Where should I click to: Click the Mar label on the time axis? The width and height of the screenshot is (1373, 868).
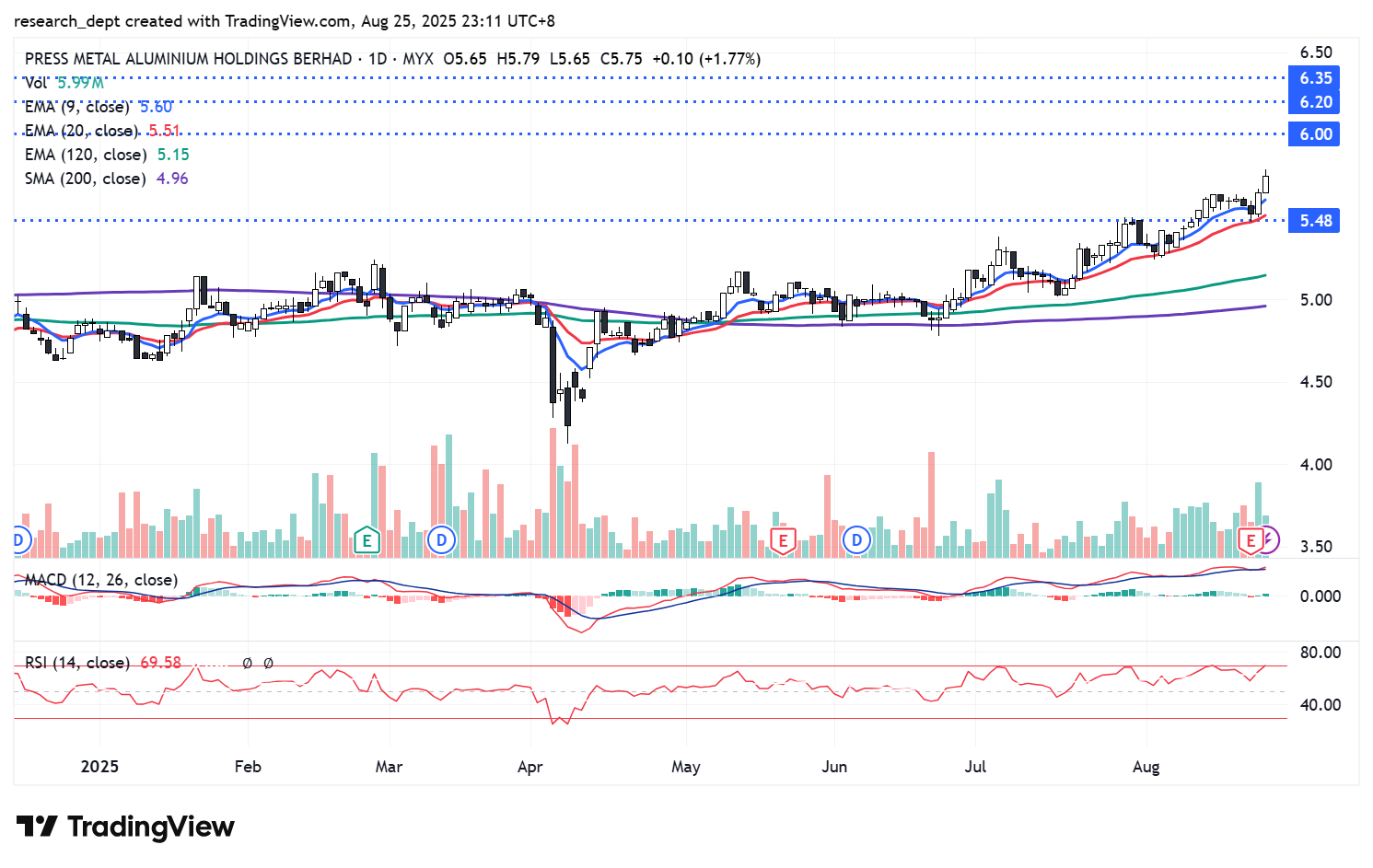coord(389,767)
